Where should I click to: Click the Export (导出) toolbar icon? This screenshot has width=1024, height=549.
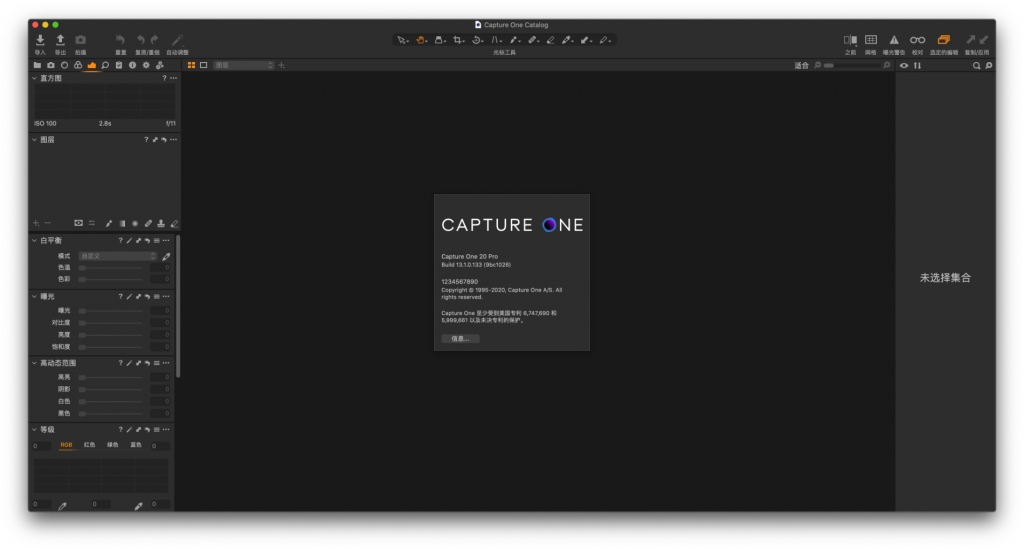[x=60, y=40]
